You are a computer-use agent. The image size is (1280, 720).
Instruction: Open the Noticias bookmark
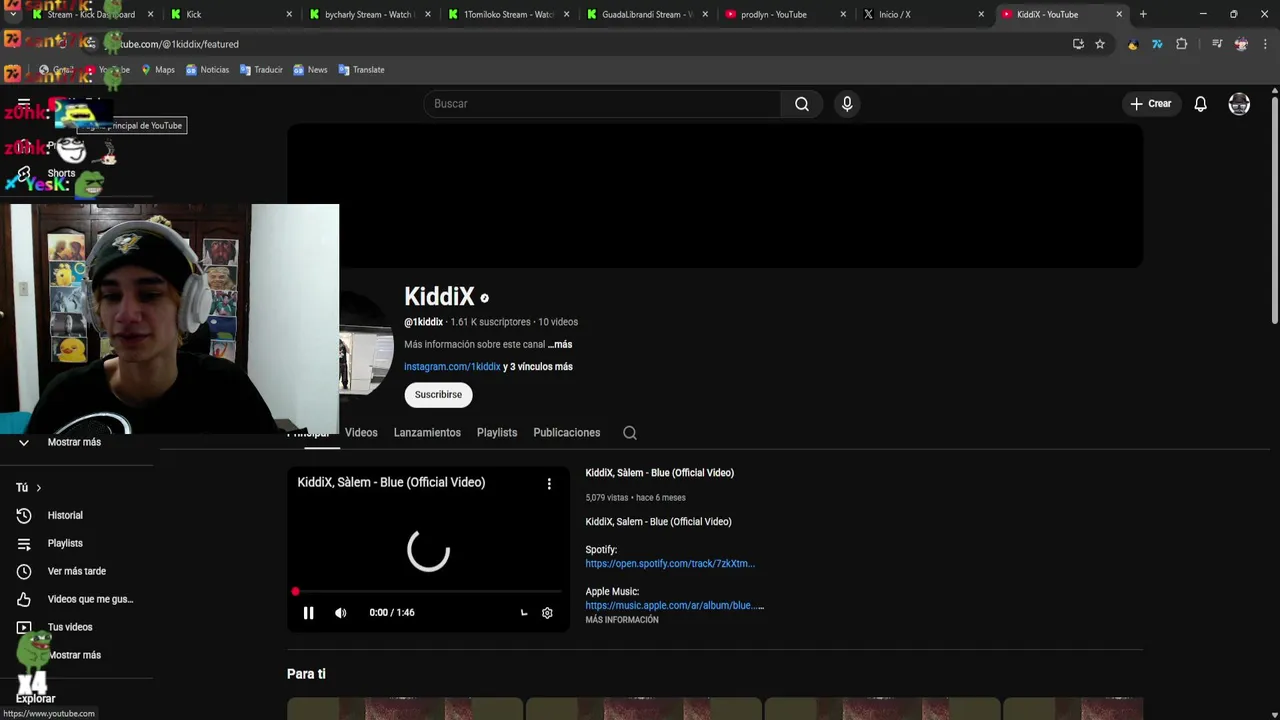coord(207,70)
